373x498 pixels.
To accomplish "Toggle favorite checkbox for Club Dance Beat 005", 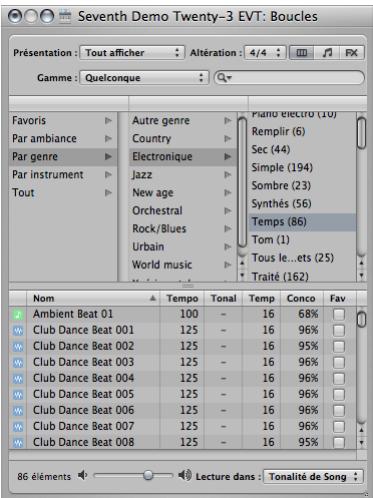I will pyautogui.click(x=339, y=394).
